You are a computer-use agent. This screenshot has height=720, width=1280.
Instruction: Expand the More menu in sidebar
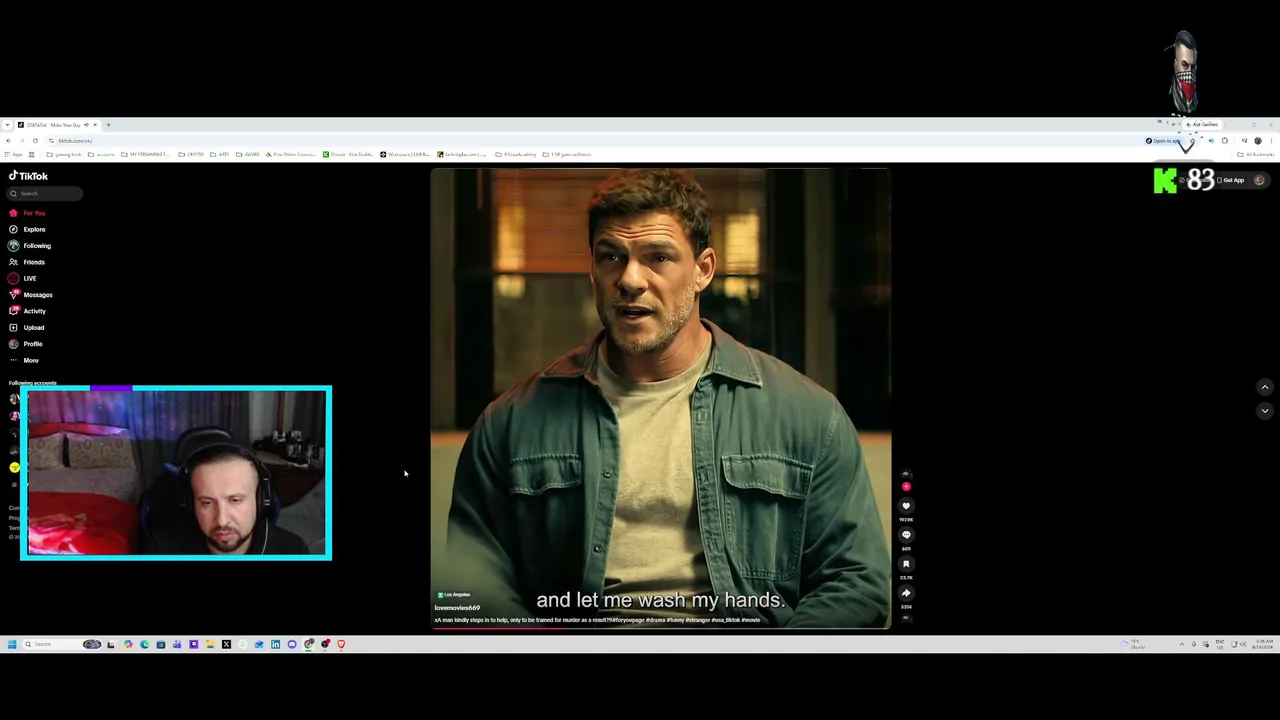(24, 360)
